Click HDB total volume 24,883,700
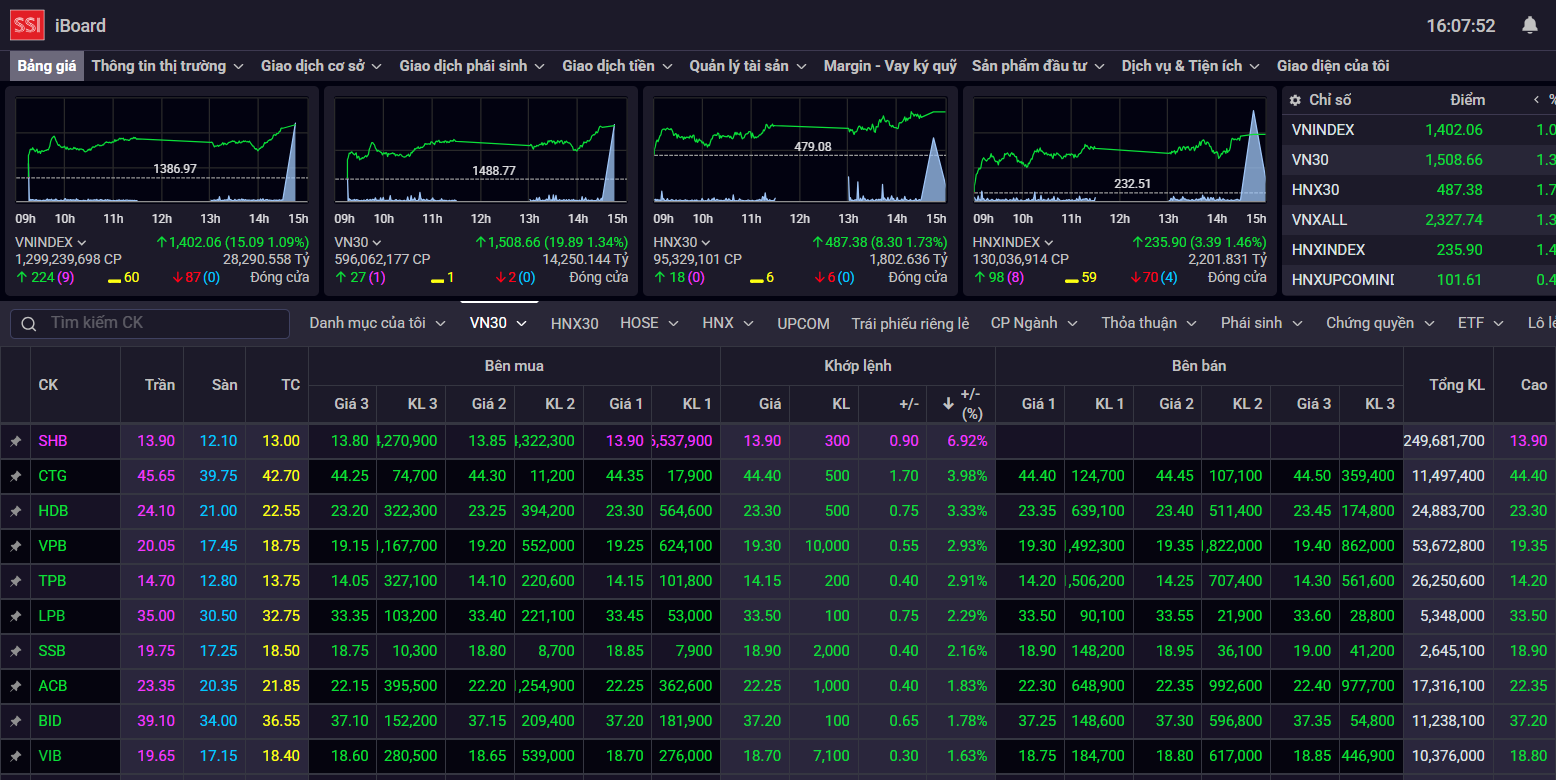This screenshot has width=1556, height=780. [x=1448, y=511]
